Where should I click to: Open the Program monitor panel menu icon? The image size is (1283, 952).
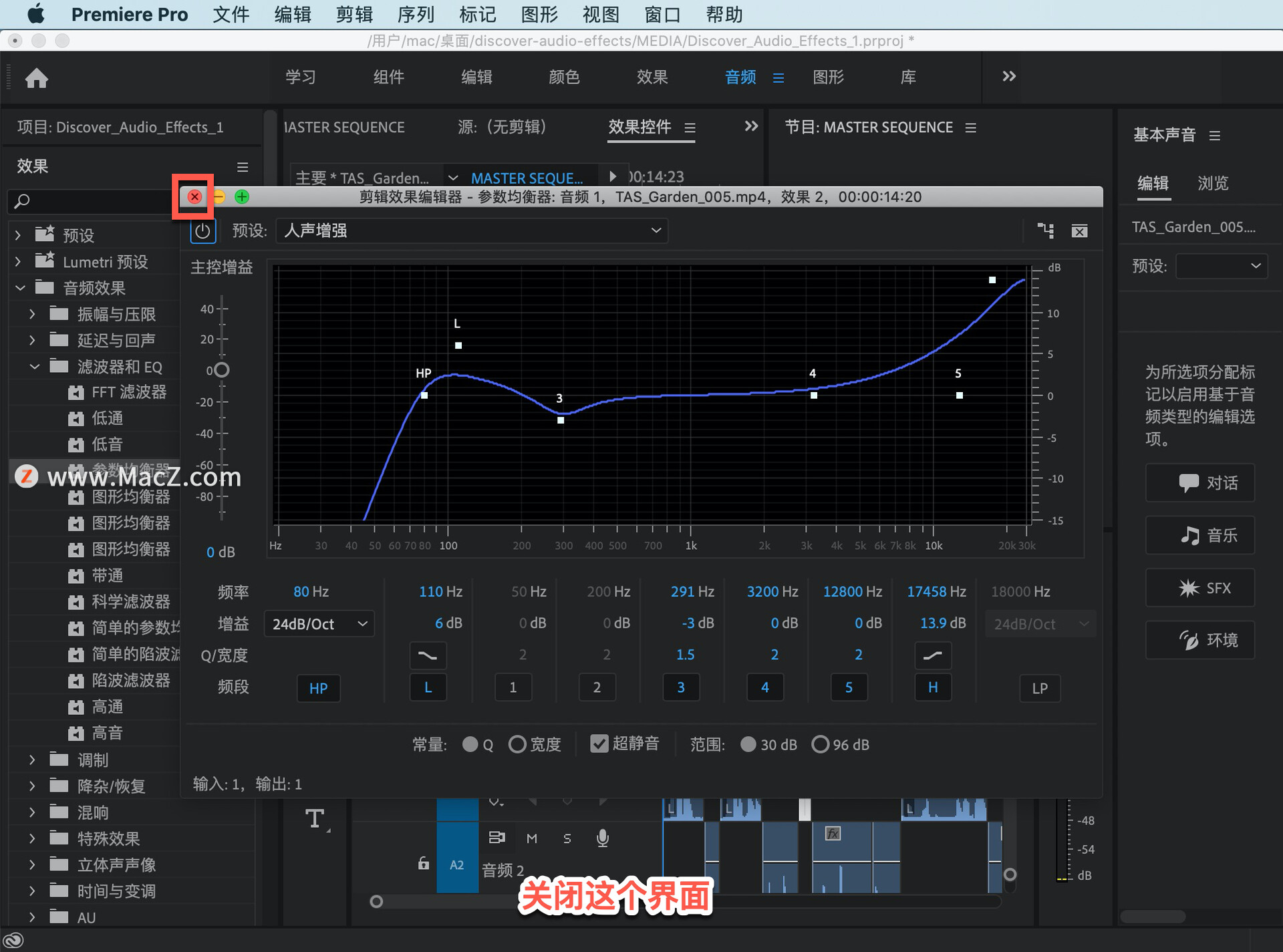[971, 127]
